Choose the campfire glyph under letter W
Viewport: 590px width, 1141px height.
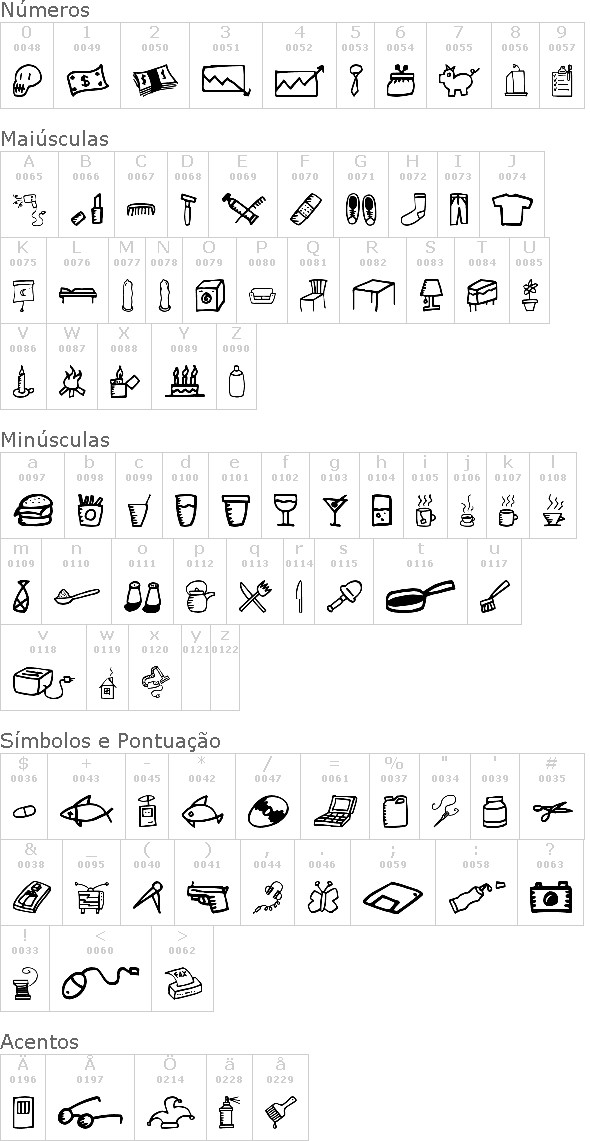[72, 381]
